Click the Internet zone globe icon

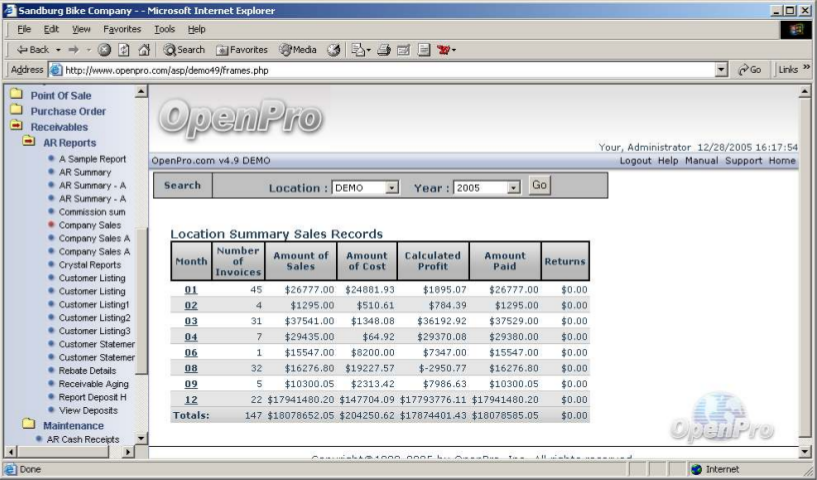click(696, 469)
